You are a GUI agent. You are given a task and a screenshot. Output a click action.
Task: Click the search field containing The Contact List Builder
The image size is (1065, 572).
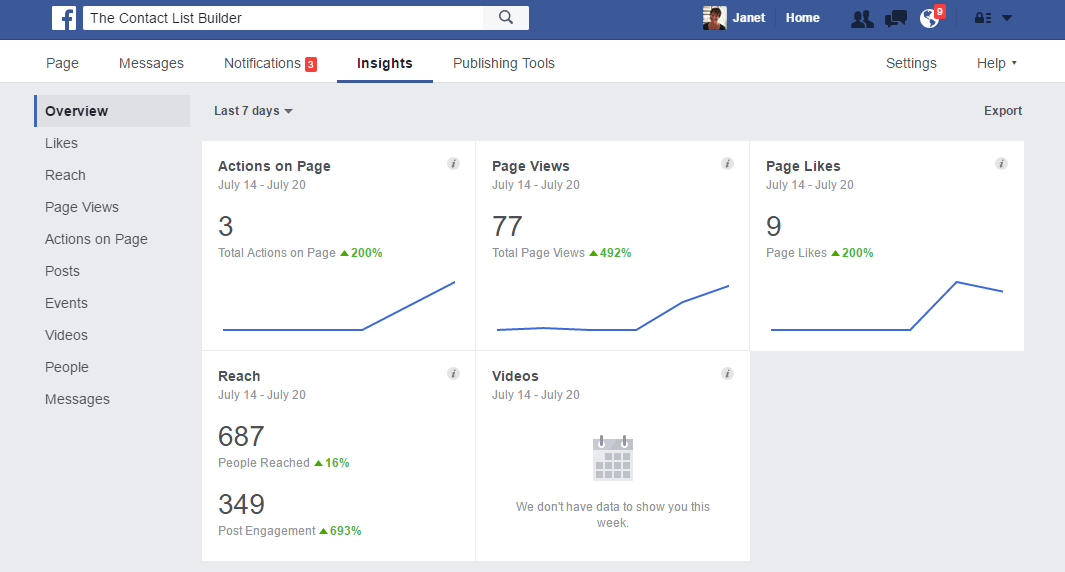[283, 18]
